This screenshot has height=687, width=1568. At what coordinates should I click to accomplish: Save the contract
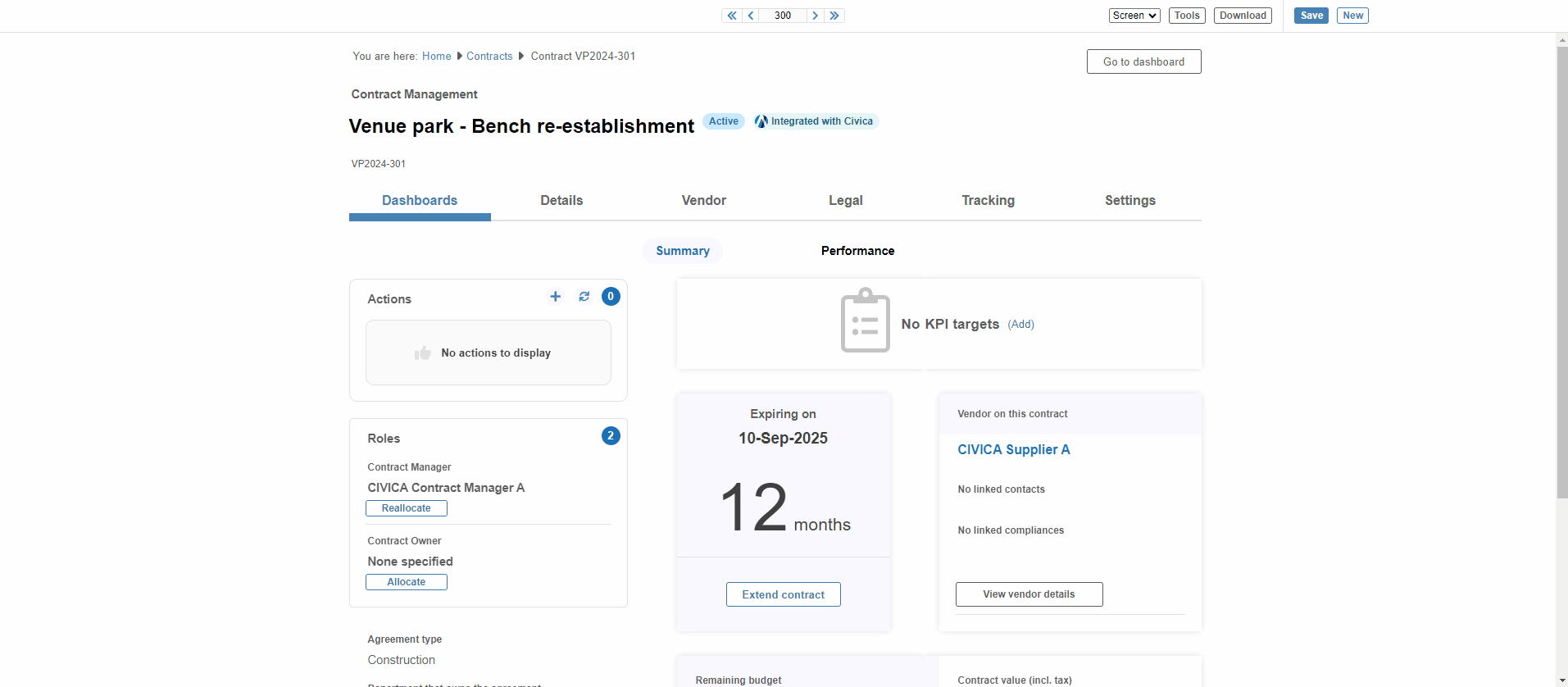1311,16
